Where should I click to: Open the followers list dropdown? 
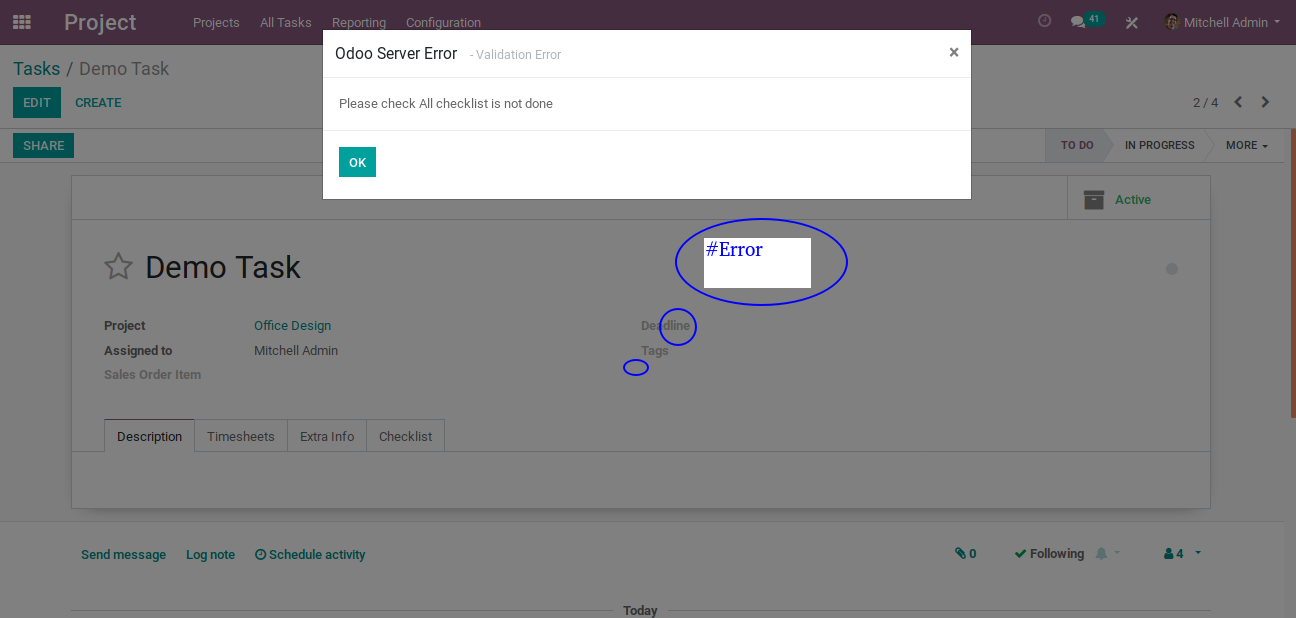pos(1182,553)
